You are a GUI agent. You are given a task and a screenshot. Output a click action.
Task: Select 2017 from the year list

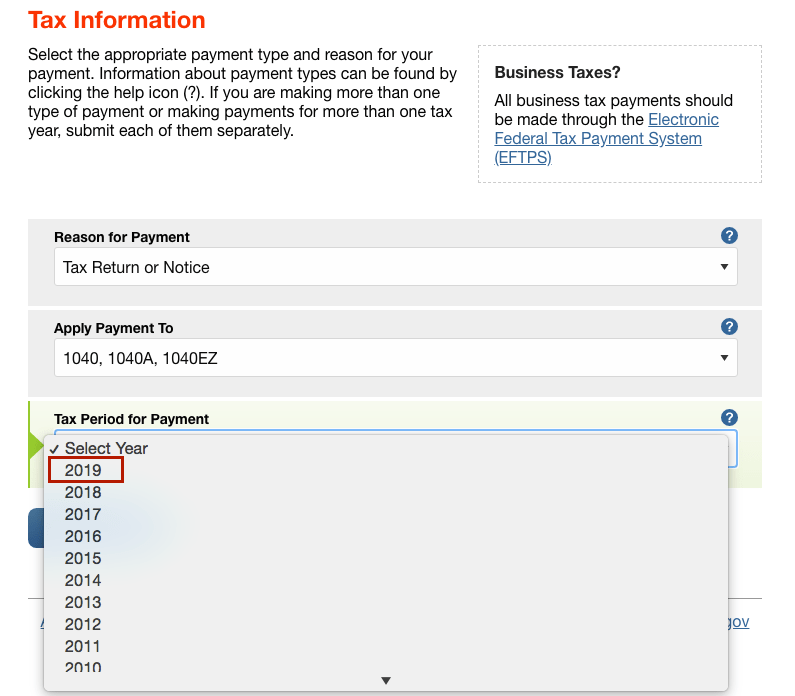(386, 514)
